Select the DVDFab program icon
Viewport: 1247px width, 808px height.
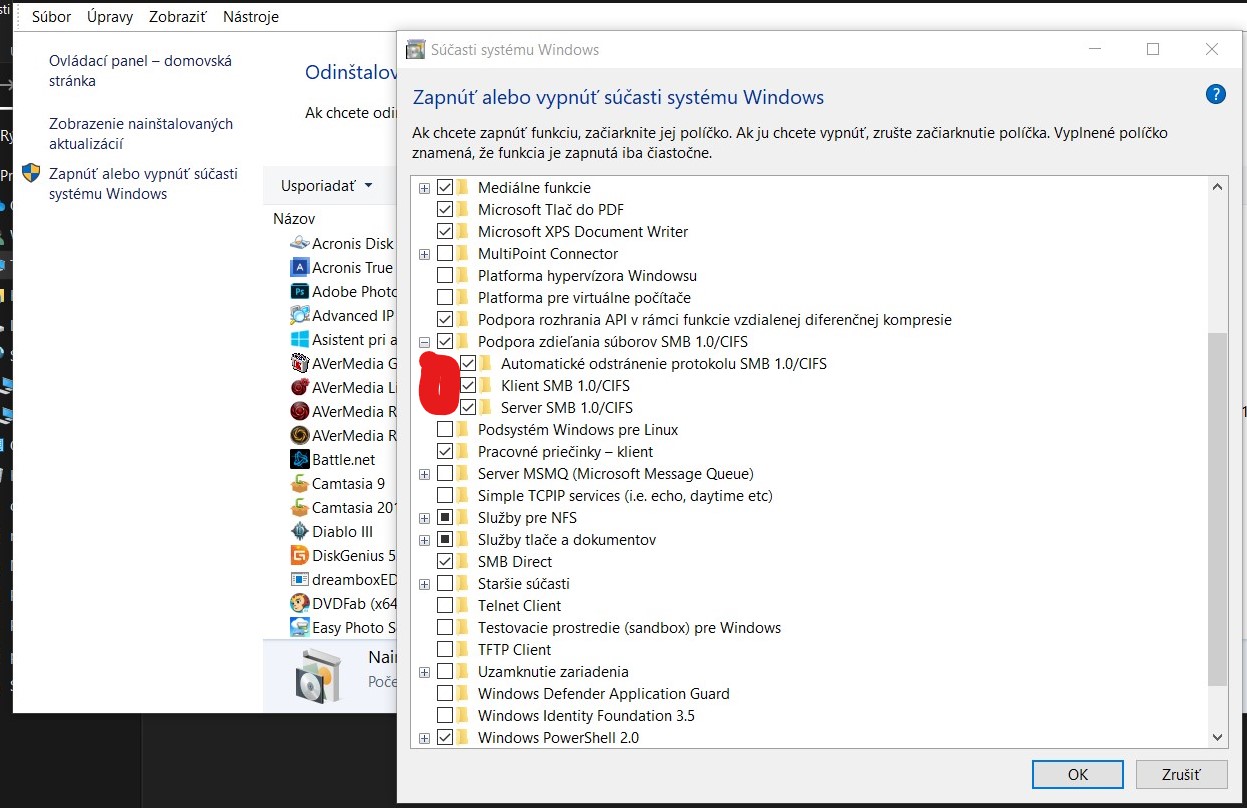click(x=299, y=604)
